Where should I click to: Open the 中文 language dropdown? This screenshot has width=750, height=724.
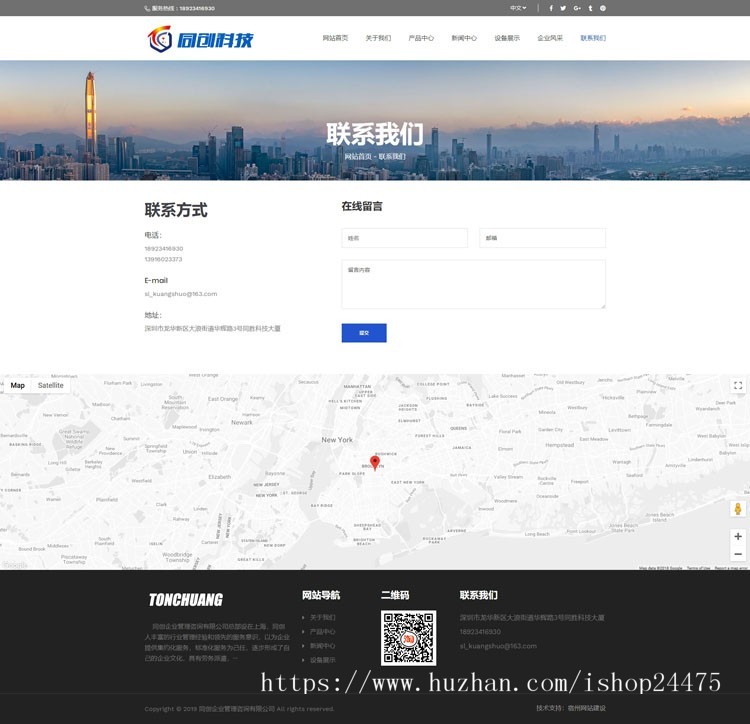518,8
